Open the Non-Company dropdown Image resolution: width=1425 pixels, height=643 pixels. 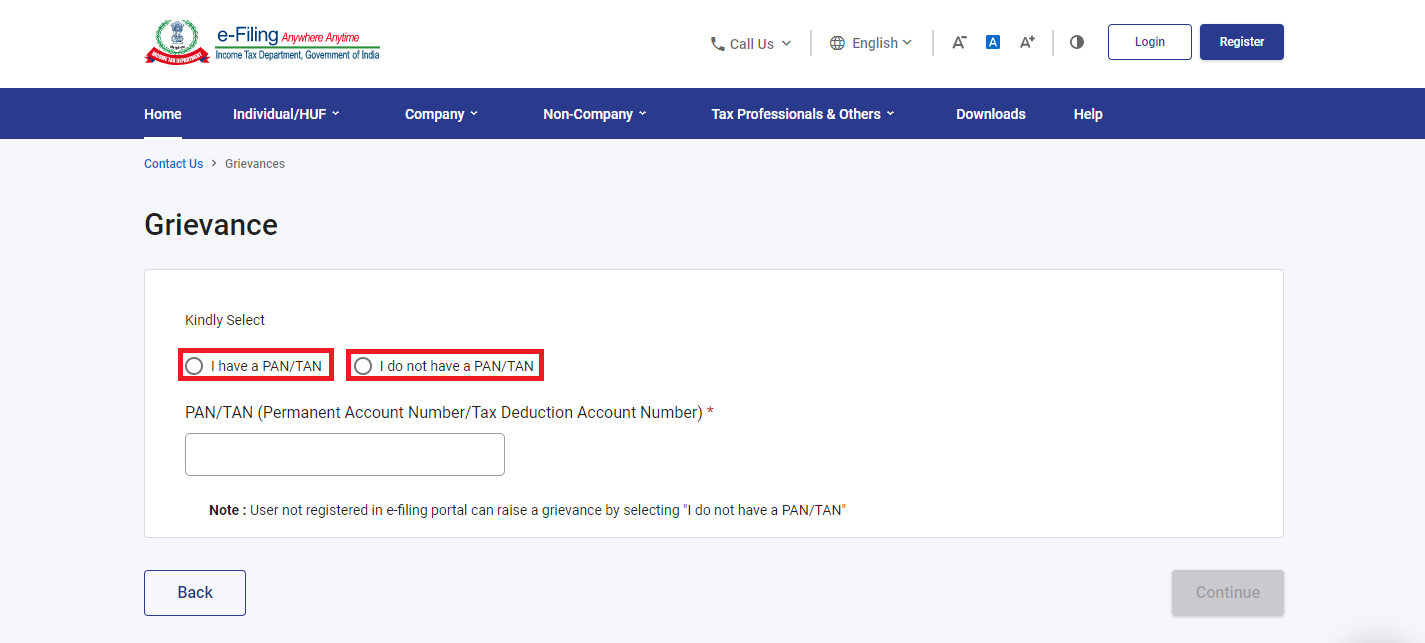tap(594, 114)
